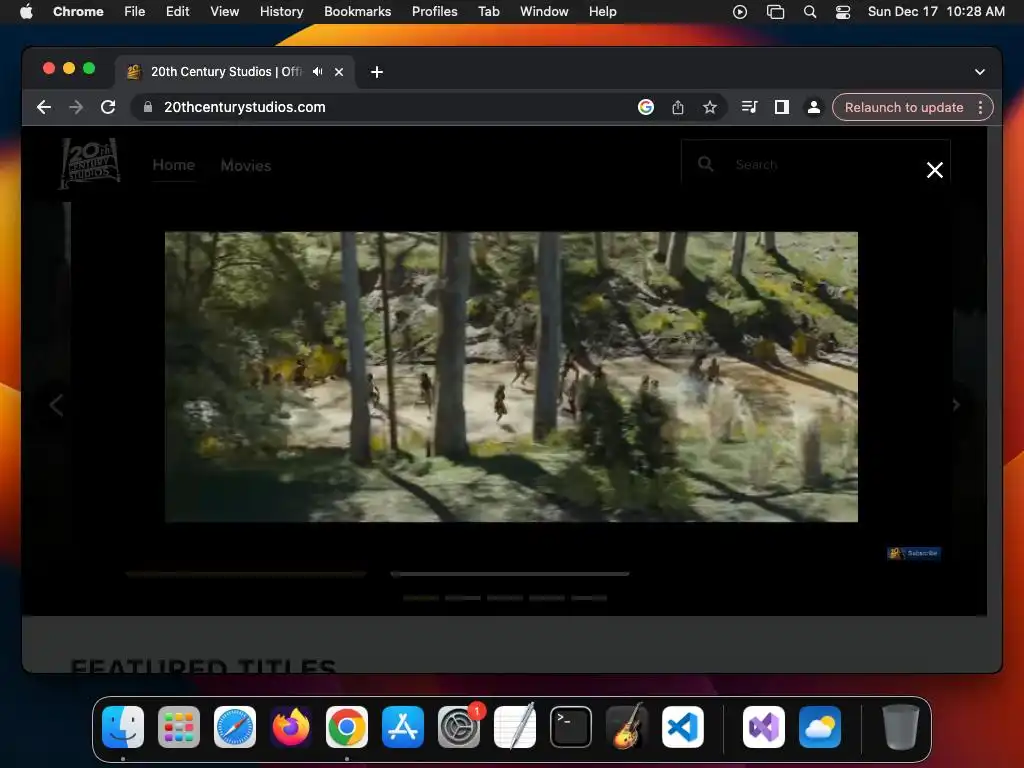Open App Store from the Dock

tap(403, 727)
